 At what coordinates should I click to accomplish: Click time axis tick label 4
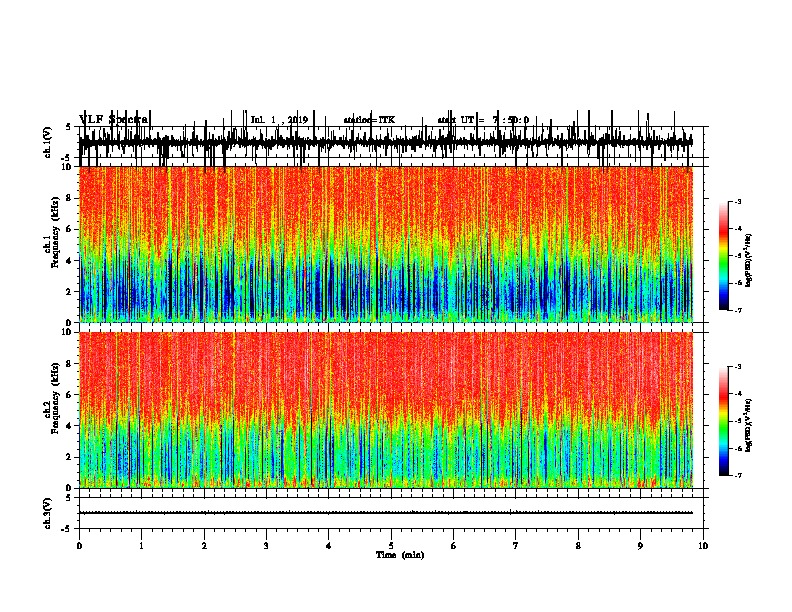click(x=329, y=546)
